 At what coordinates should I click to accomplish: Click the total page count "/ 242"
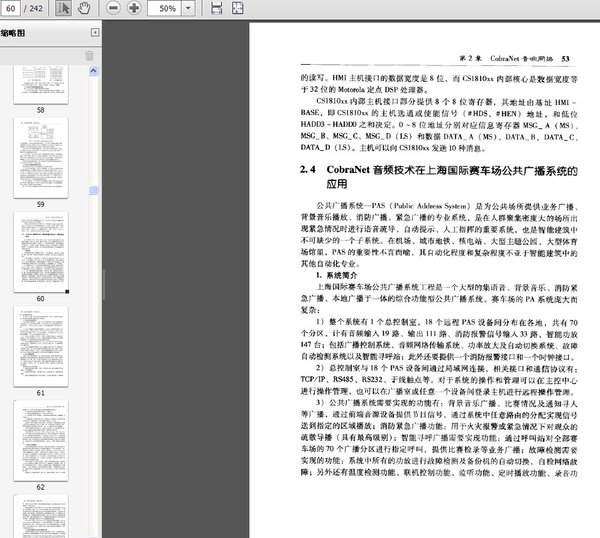pyautogui.click(x=34, y=8)
